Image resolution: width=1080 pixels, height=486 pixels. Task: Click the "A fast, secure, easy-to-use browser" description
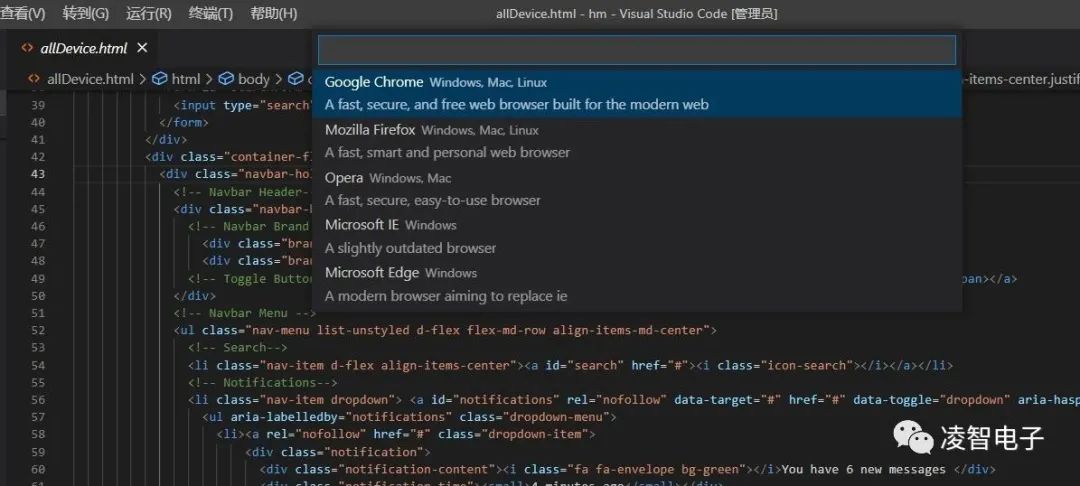click(433, 201)
